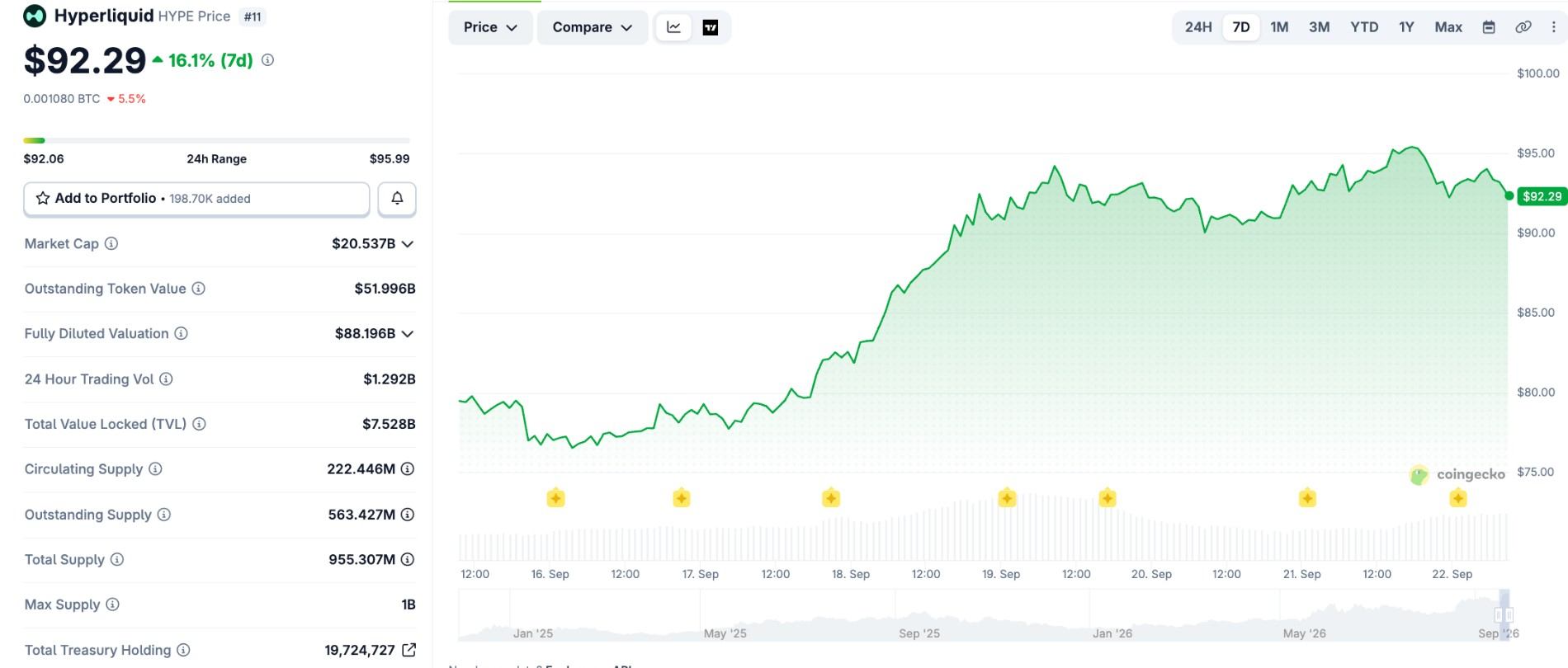The width and height of the screenshot is (1568, 668).
Task: Copy chart link via chain icon
Action: pos(1523,27)
